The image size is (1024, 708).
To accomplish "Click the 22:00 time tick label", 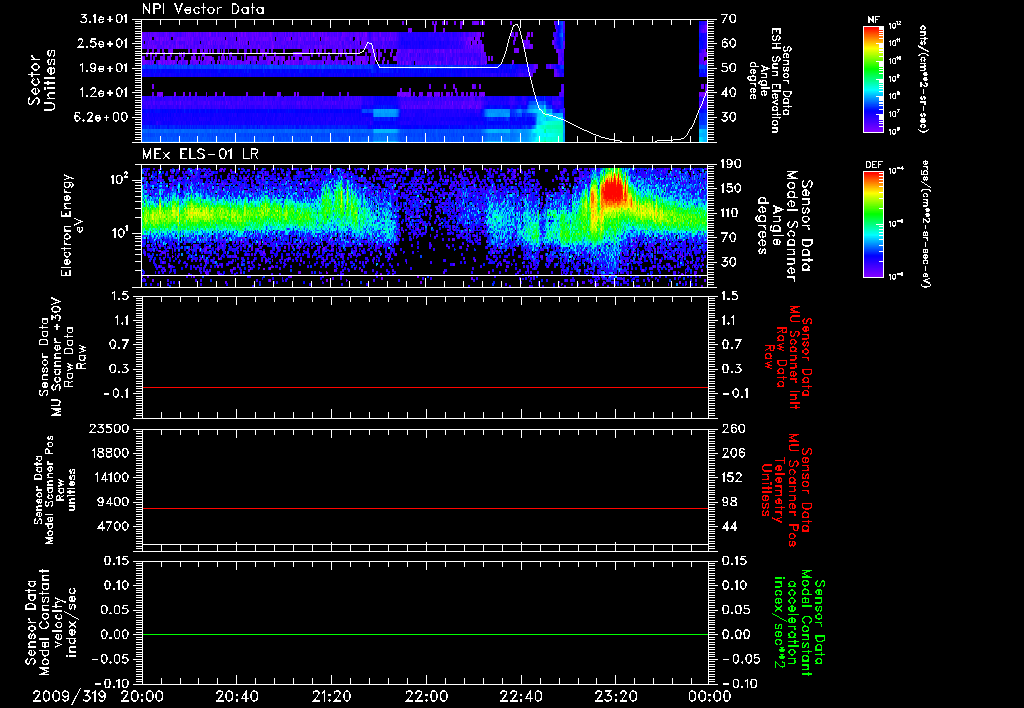I will (x=426, y=697).
